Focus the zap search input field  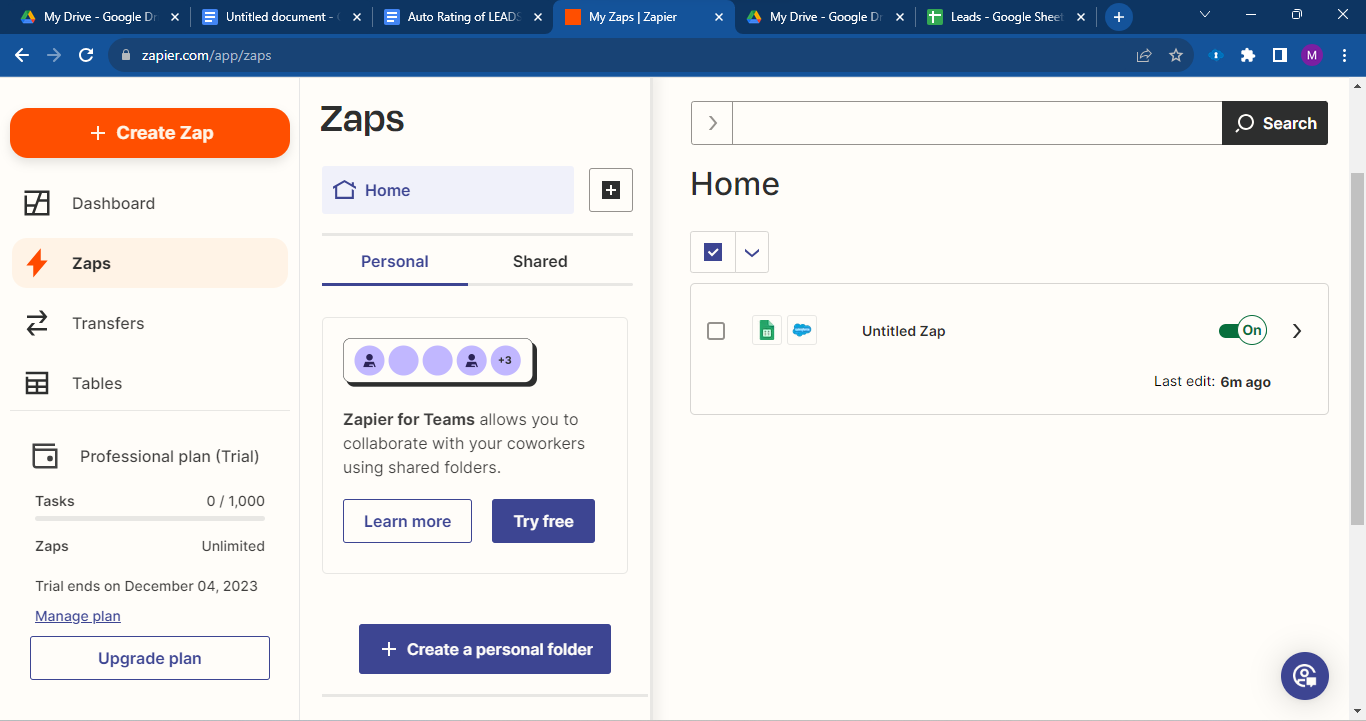click(x=977, y=123)
